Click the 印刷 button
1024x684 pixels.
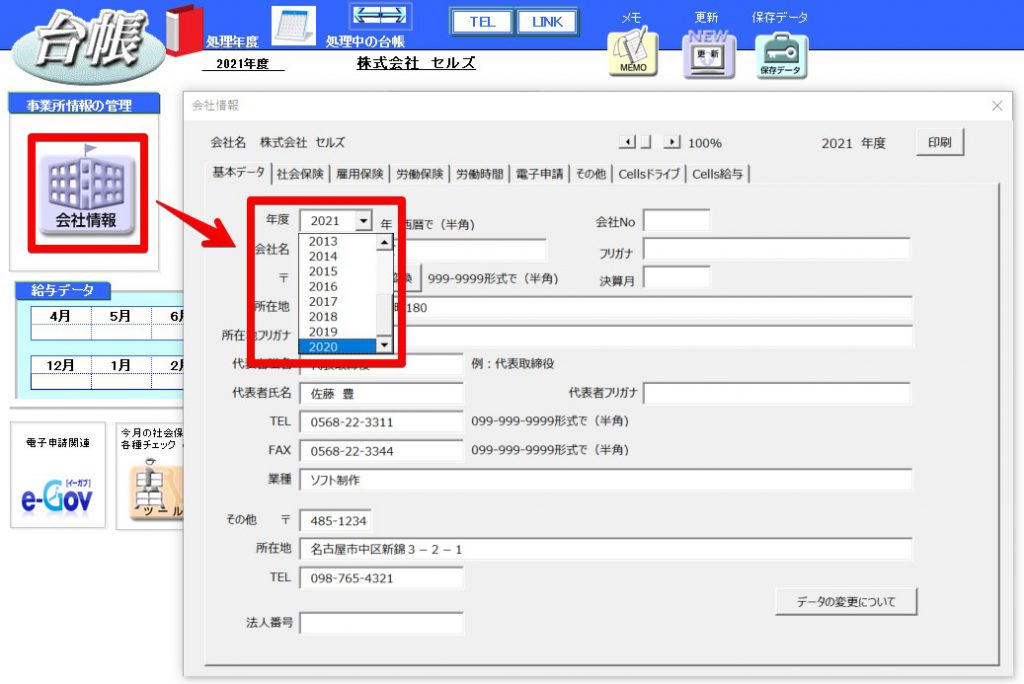(x=940, y=142)
